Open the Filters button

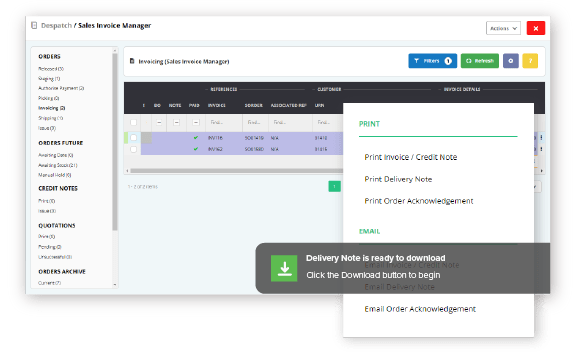[432, 61]
